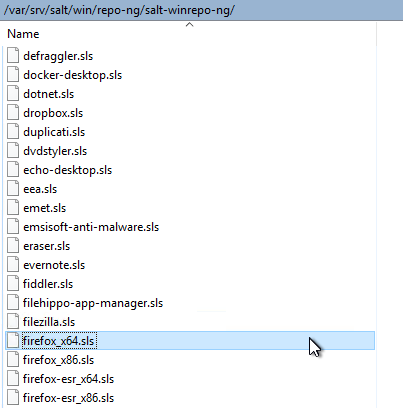Select the file name dotnet.sls

point(49,94)
